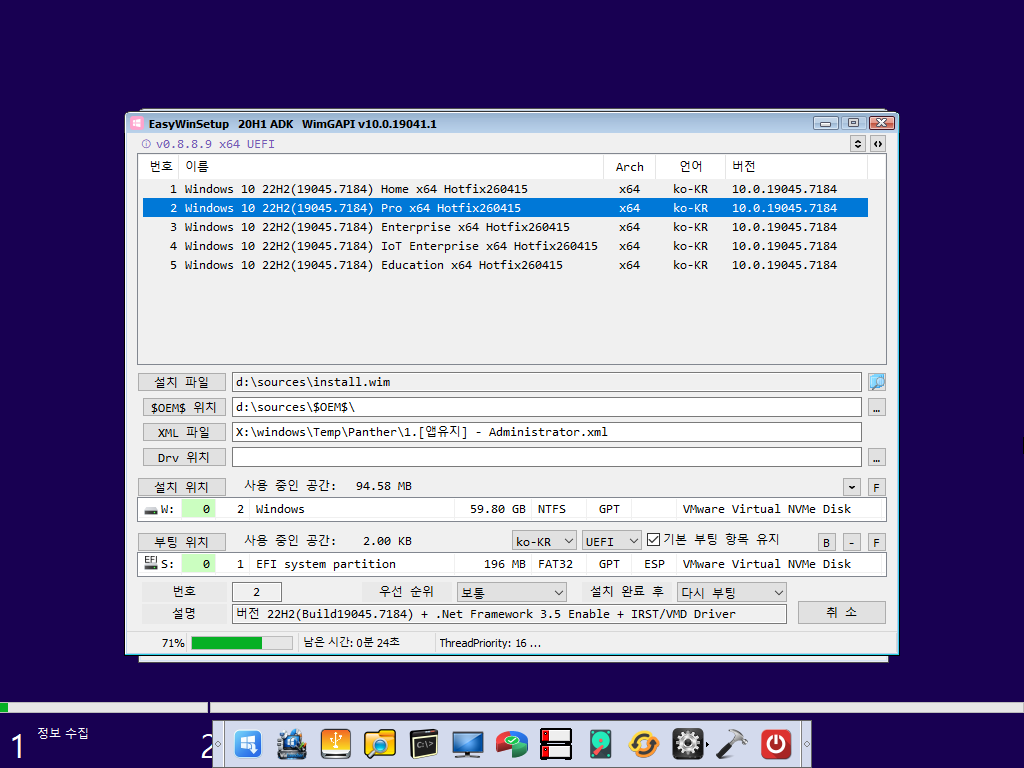The height and width of the screenshot is (768, 1024).
Task: Open the after-install dropdown set to 다시 부팅
Action: [x=731, y=592]
